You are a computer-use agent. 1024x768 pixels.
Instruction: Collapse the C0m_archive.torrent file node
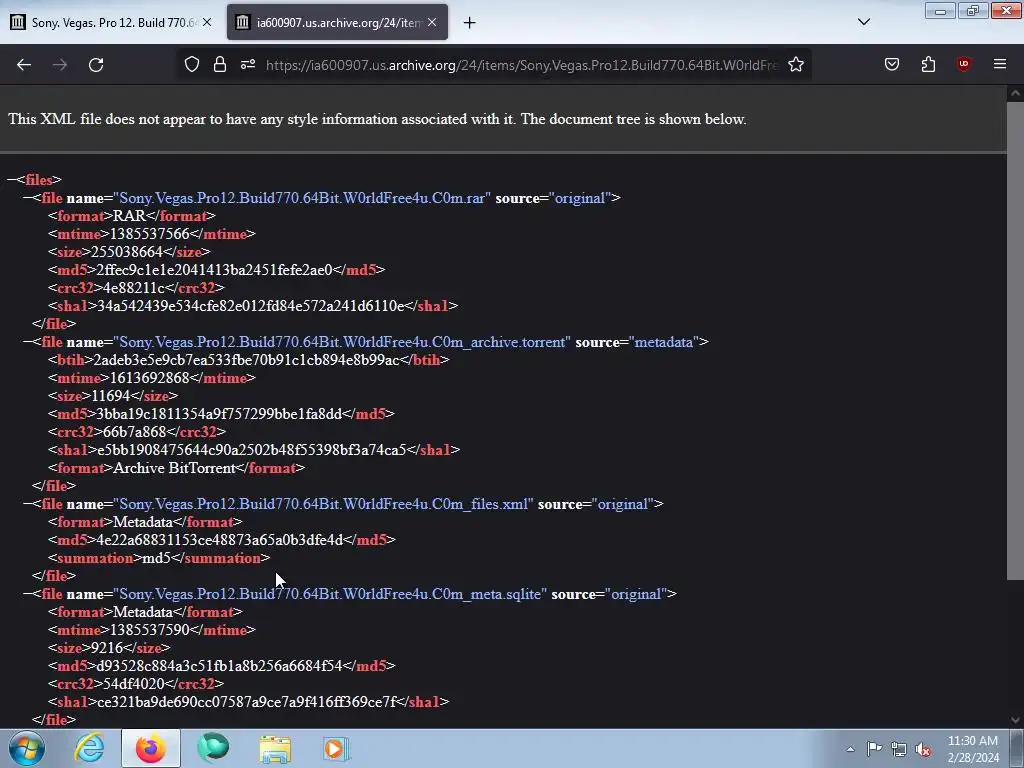(x=27, y=342)
